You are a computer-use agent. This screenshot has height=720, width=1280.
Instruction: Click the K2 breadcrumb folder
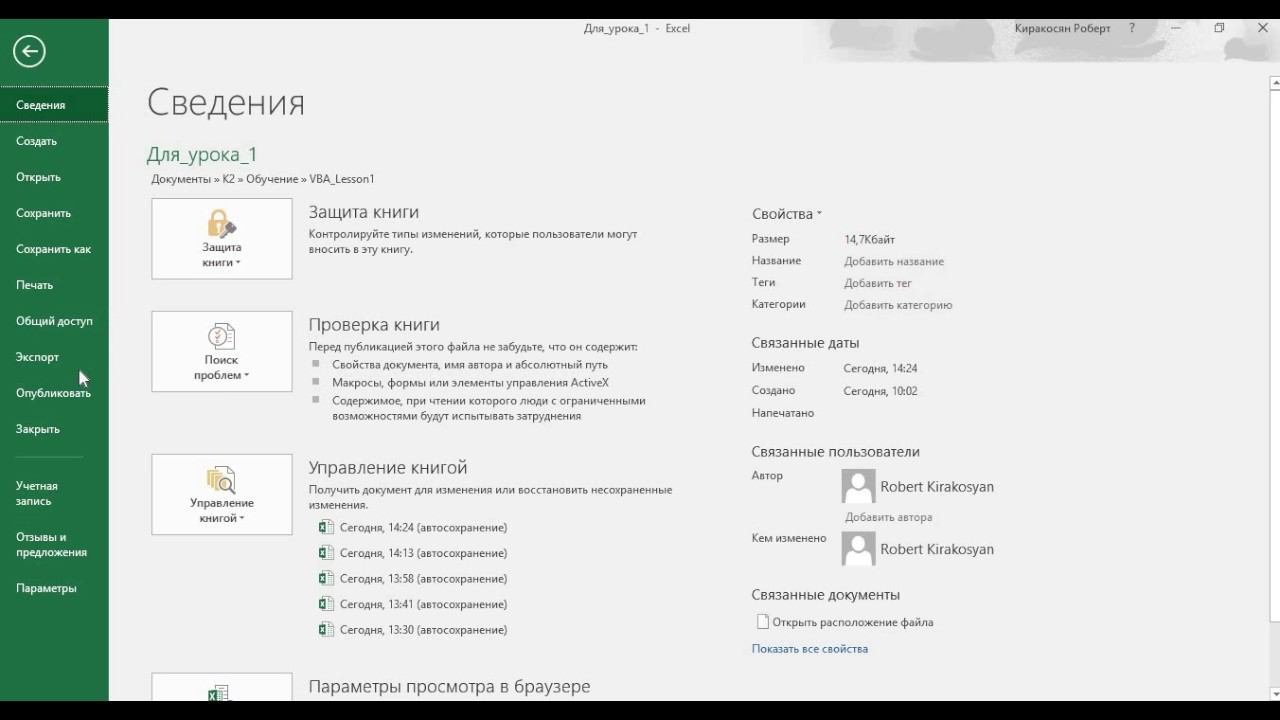(x=229, y=179)
